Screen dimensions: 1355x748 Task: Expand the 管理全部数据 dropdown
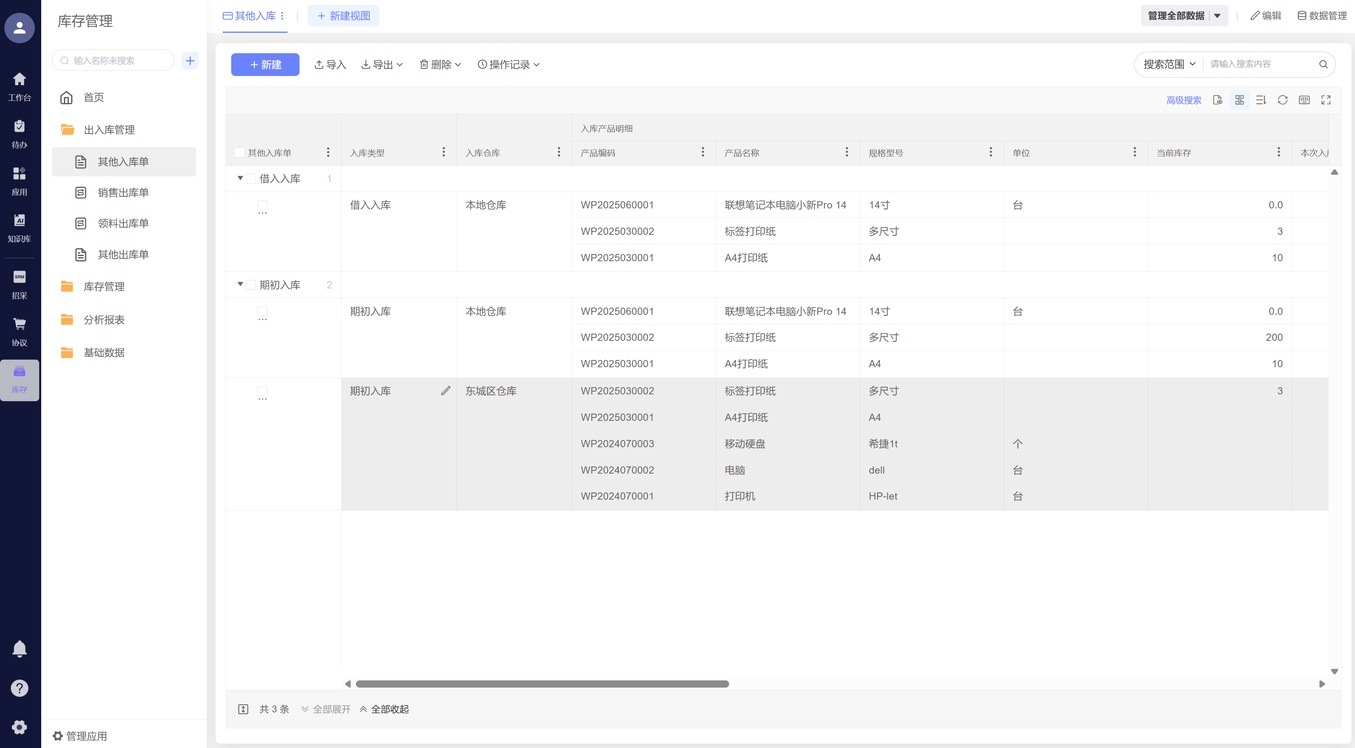coord(1217,16)
